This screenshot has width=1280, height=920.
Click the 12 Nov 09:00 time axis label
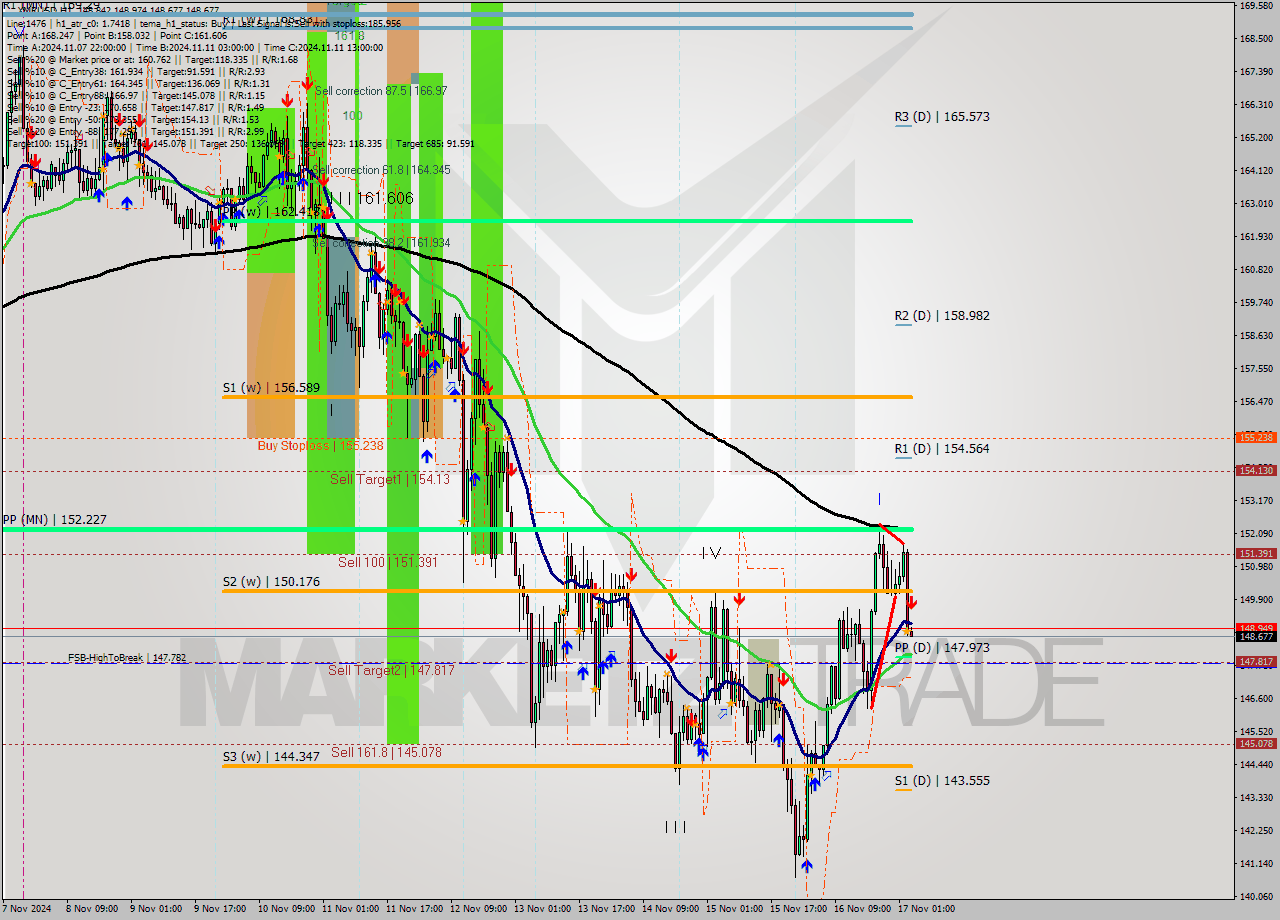[x=476, y=910]
